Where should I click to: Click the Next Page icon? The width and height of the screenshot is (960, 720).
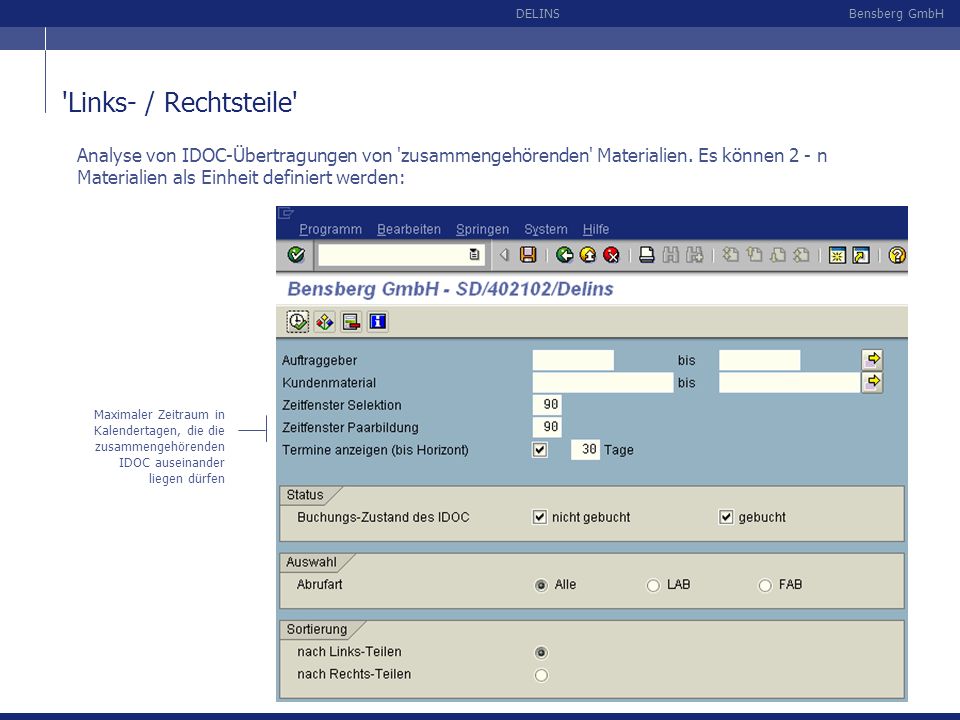pyautogui.click(x=777, y=255)
